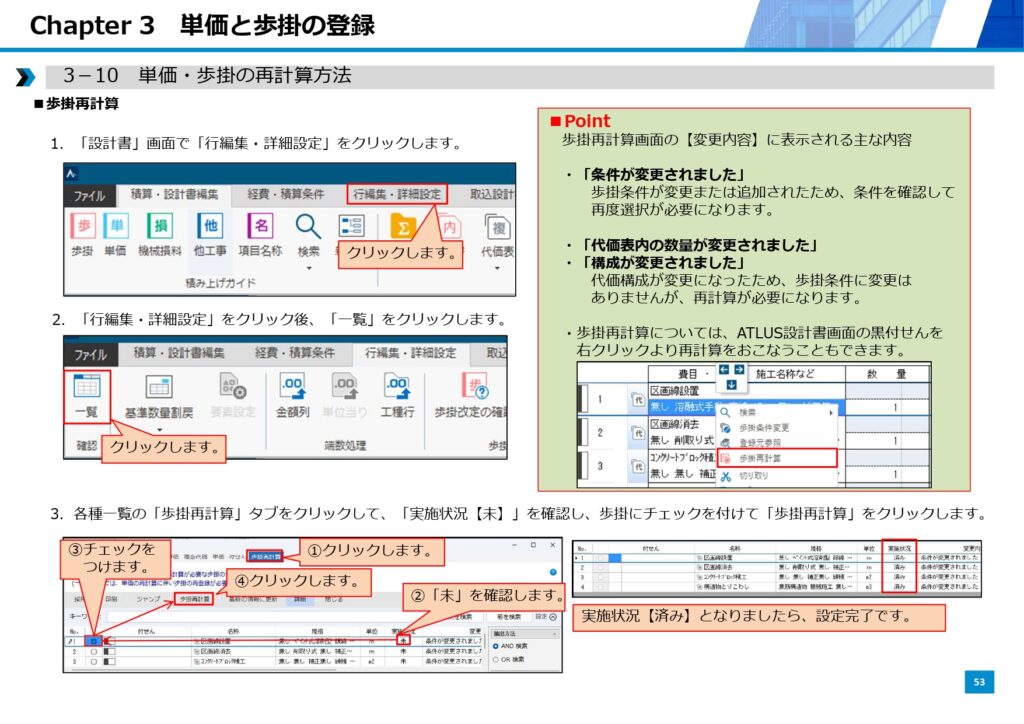Expand the 検索 dropdown arrow in the ribbon

pyautogui.click(x=309, y=269)
